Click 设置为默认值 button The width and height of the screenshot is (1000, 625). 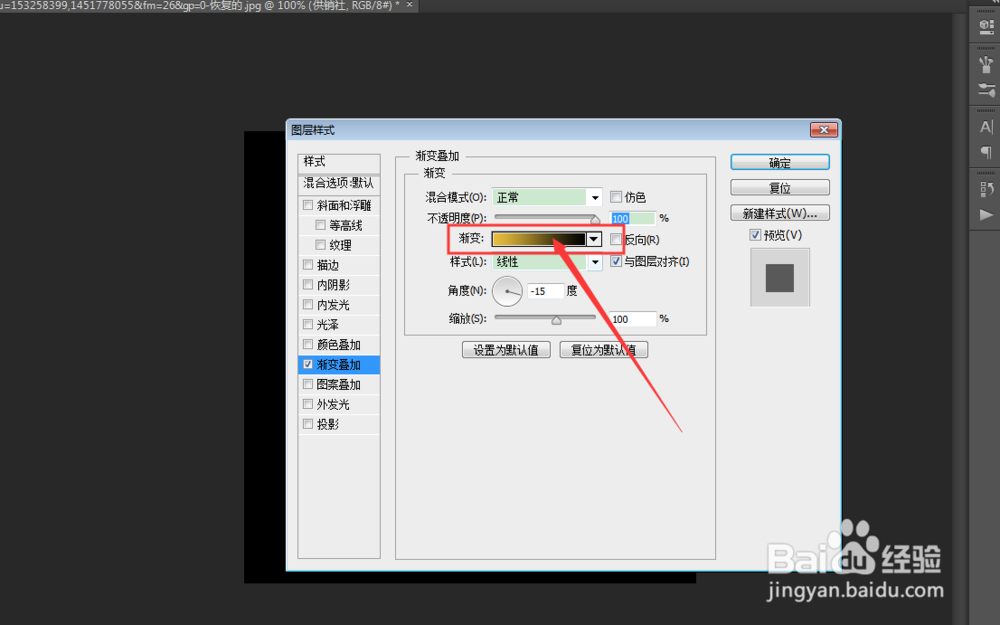tap(506, 349)
